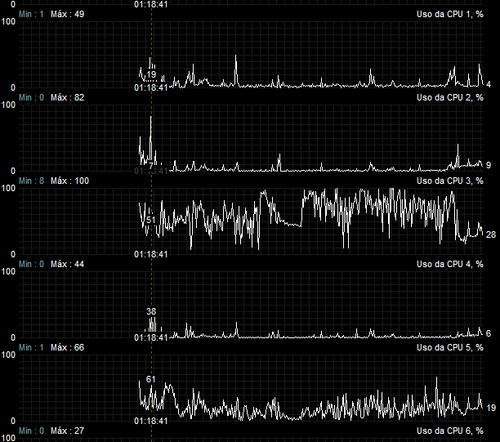The image size is (500, 442).
Task: Click the 01:18:41 timestamp under CPU 5 graph
Action: (x=151, y=421)
